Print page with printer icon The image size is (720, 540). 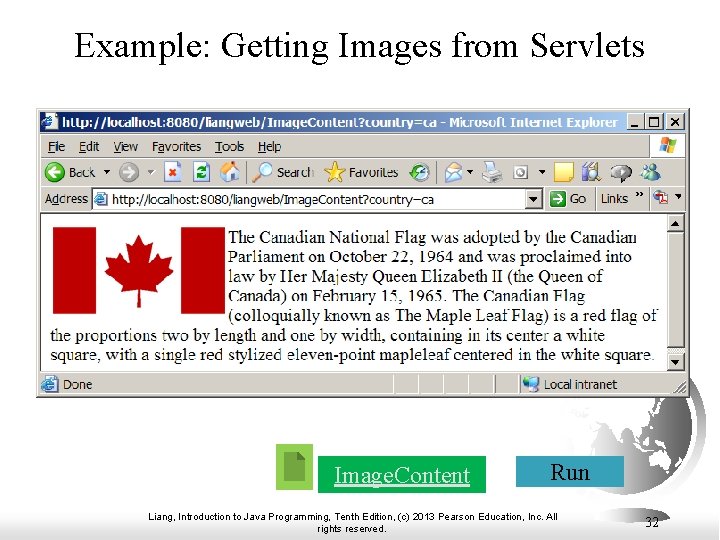pos(492,173)
